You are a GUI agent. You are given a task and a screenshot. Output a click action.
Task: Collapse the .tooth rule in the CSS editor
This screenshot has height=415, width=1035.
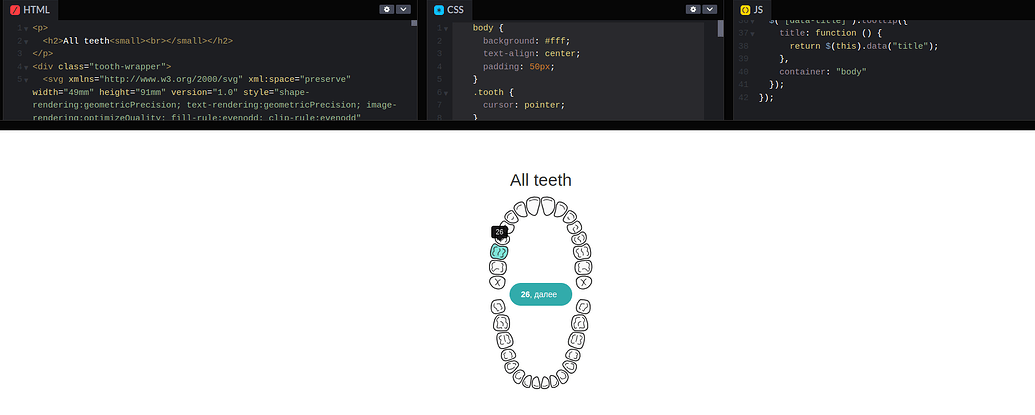point(444,93)
